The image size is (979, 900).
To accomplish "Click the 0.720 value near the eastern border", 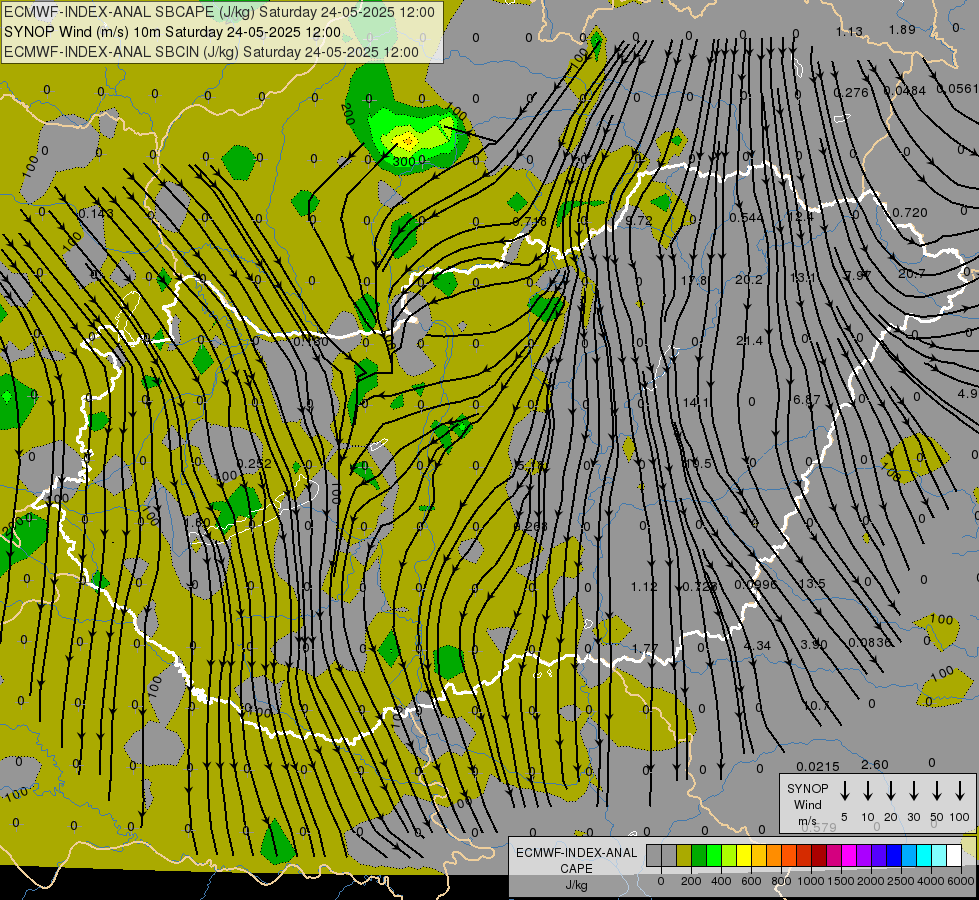I will pos(910,212).
